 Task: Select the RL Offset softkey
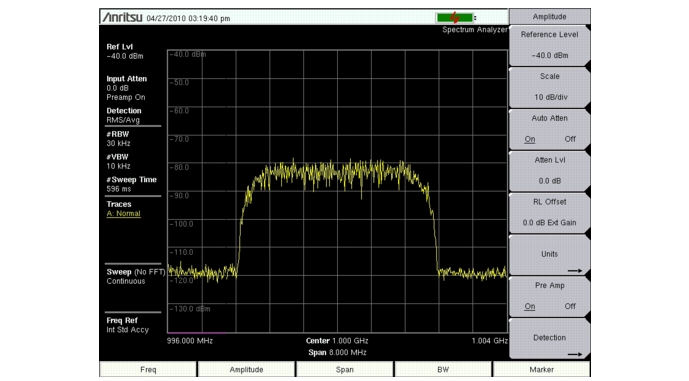point(549,212)
